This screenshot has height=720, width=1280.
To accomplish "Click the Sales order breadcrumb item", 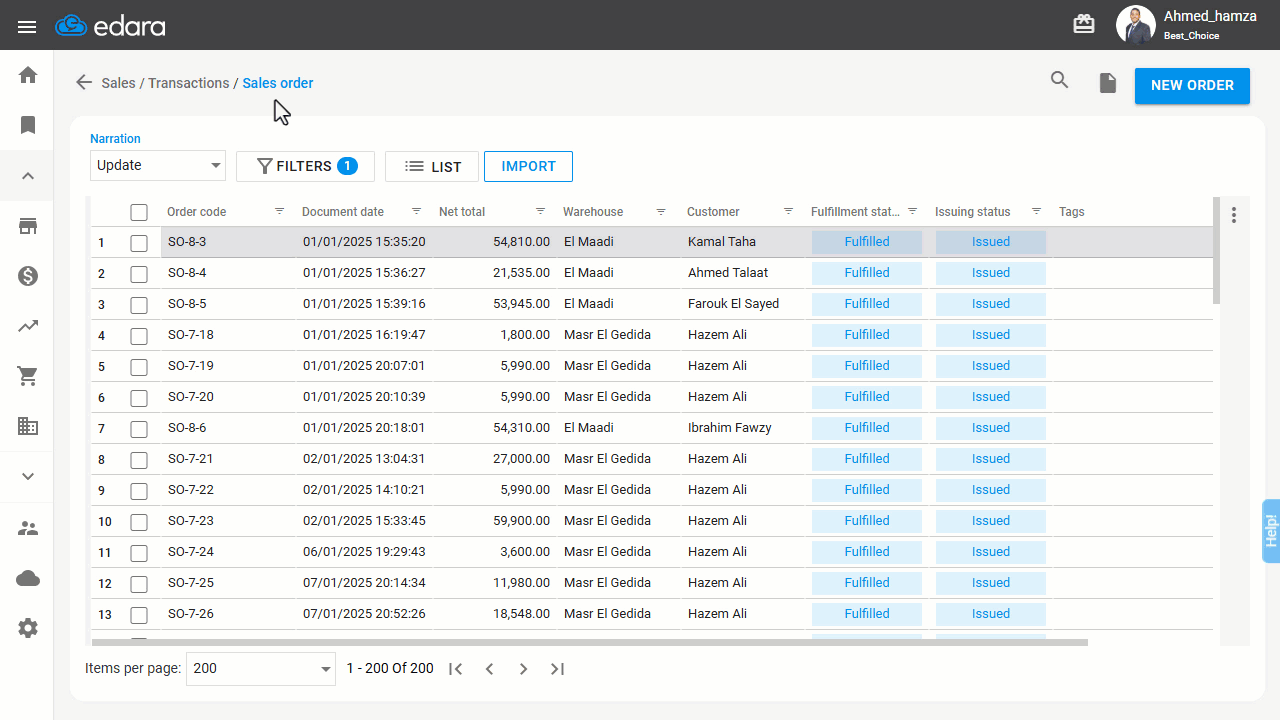I will tap(278, 83).
